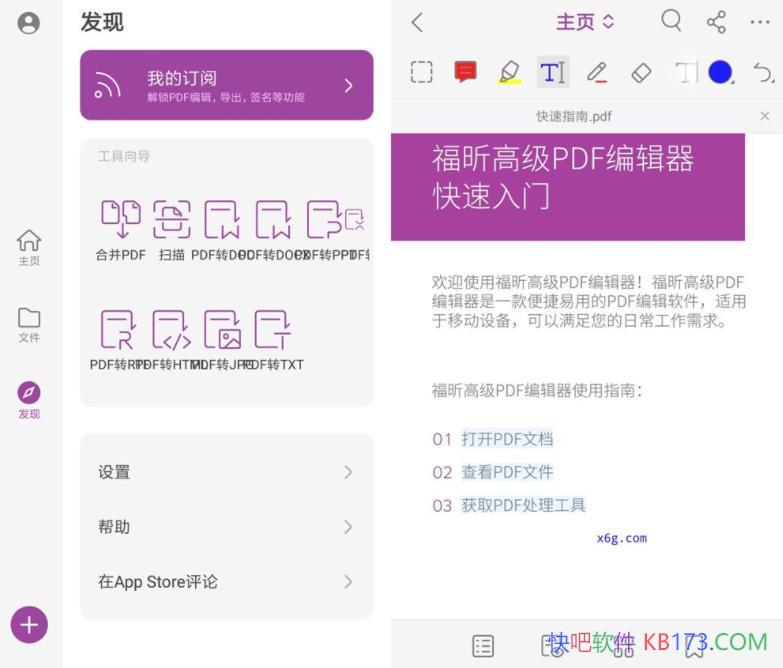The image size is (783, 668).
Task: Open the 主页 dropdown in the header
Action: pos(585,22)
